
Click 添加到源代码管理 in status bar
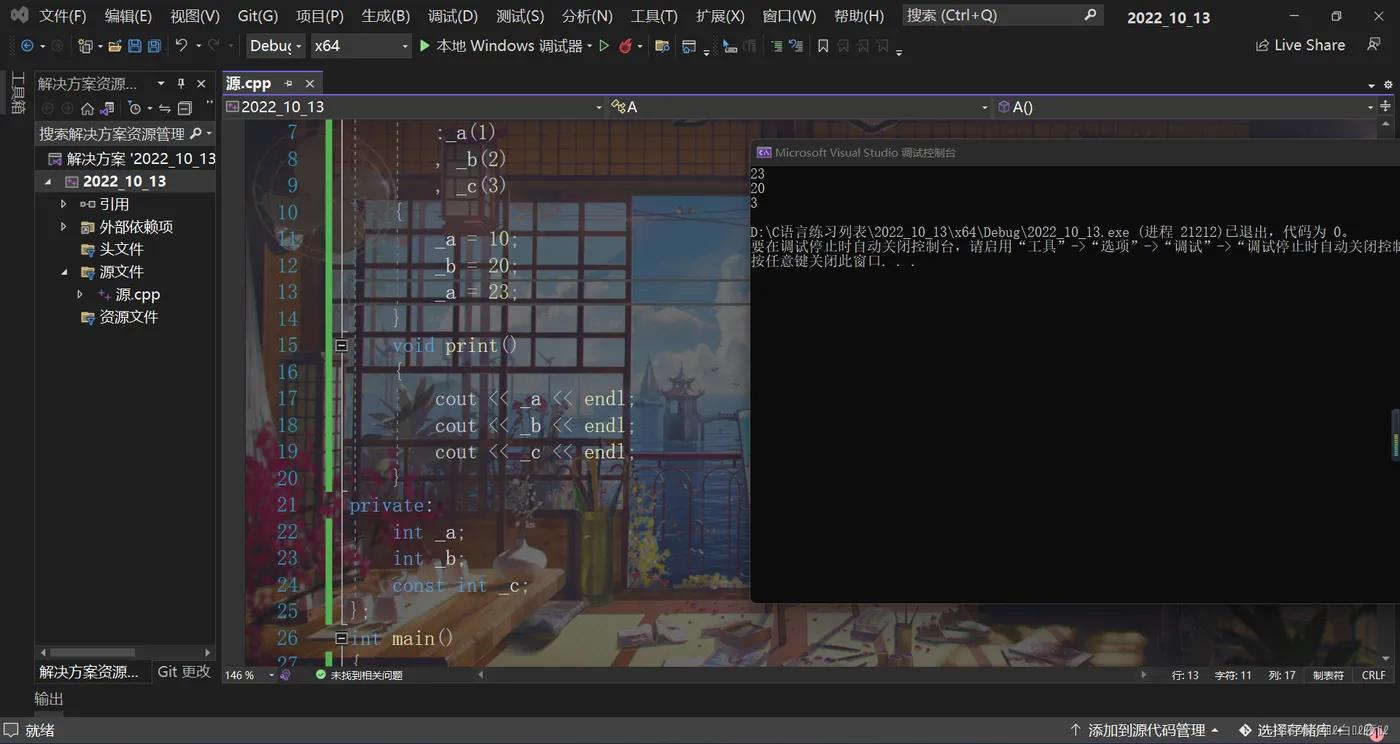coord(1145,731)
